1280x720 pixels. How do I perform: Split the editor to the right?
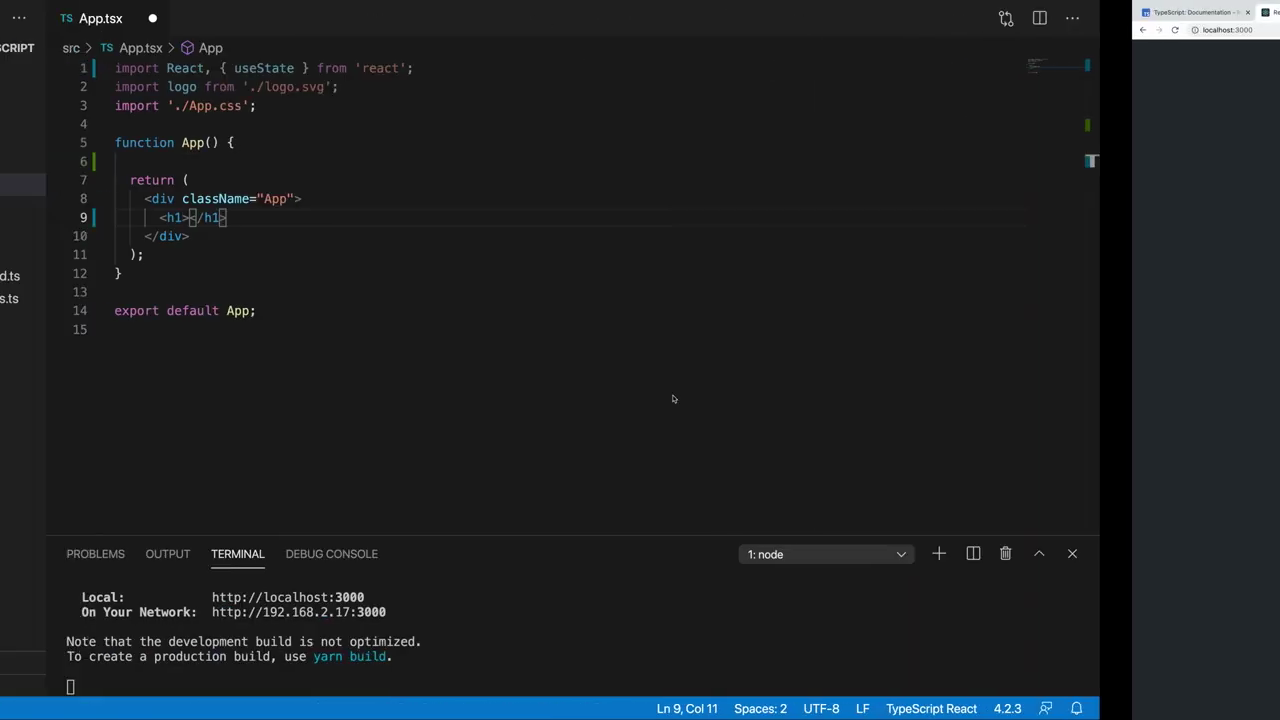tap(1040, 18)
